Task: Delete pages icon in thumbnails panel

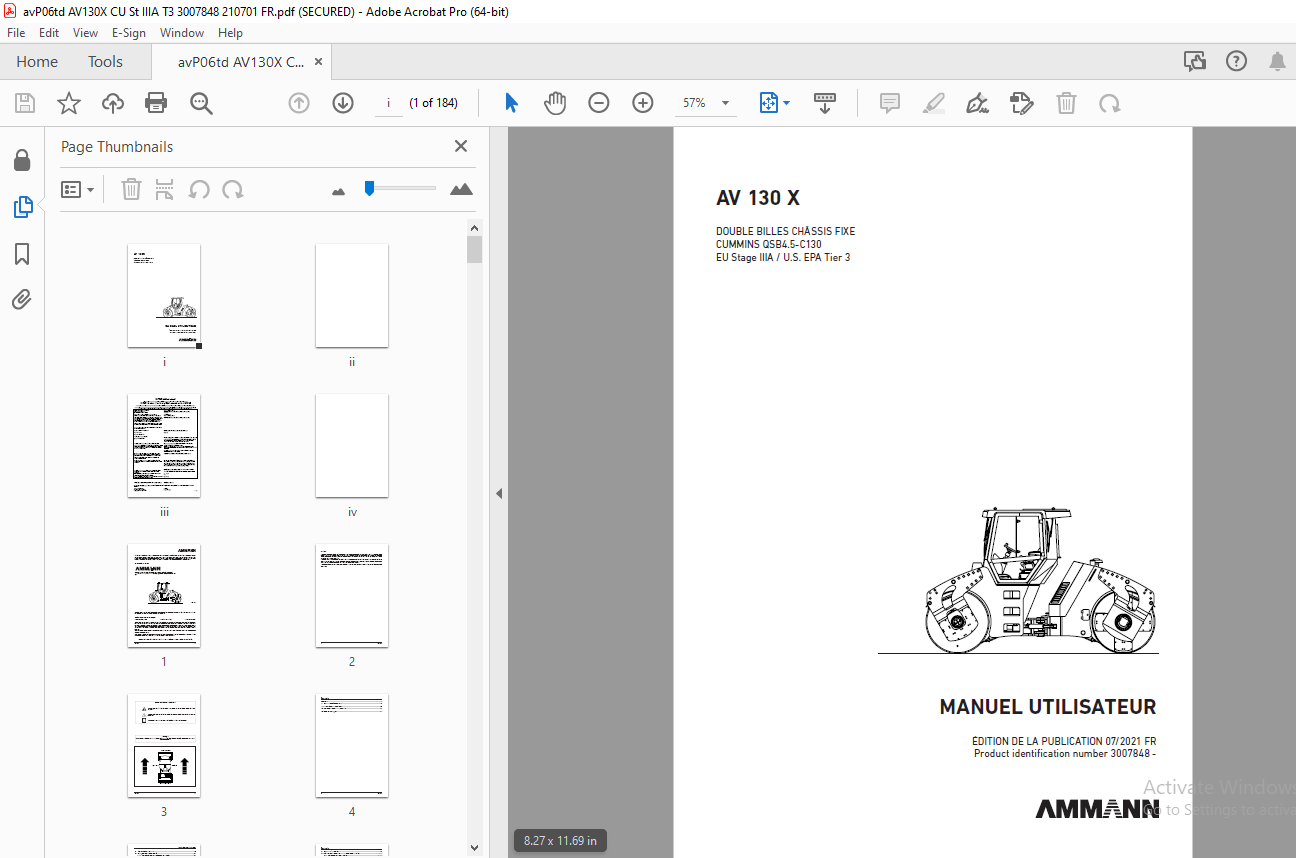Action: (x=131, y=189)
